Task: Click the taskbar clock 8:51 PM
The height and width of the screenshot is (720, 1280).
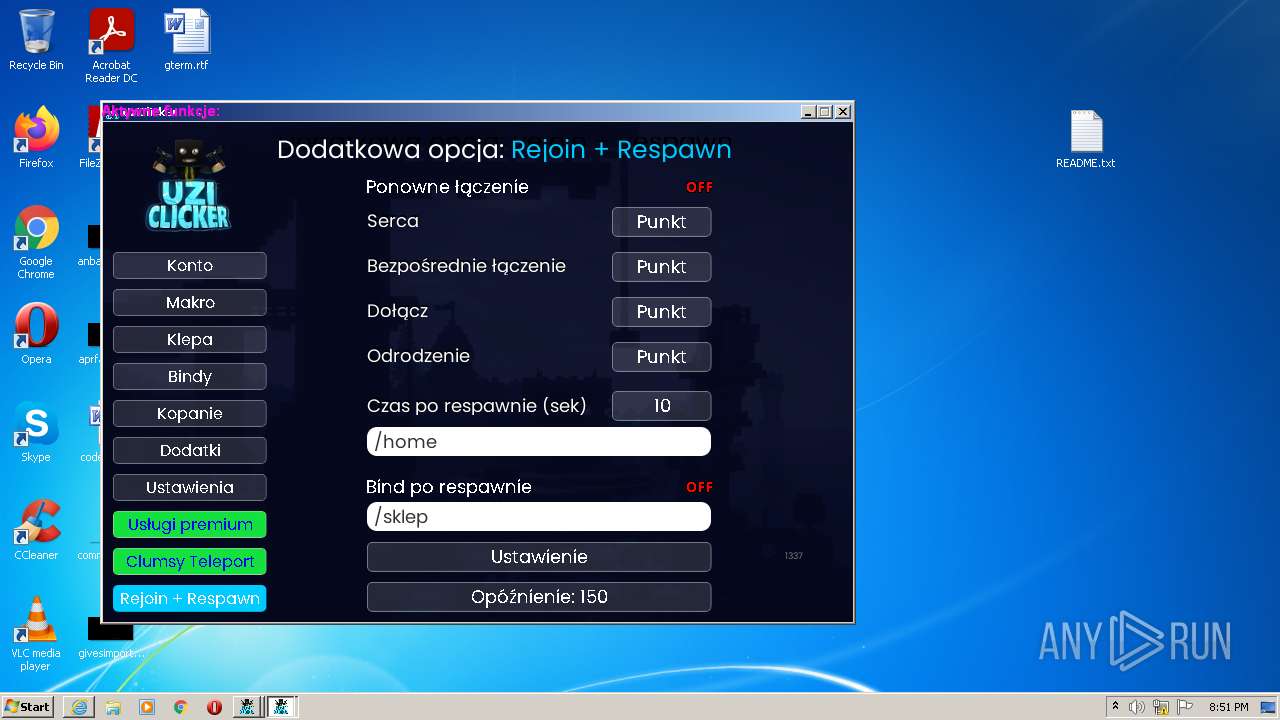Action: [1228, 707]
